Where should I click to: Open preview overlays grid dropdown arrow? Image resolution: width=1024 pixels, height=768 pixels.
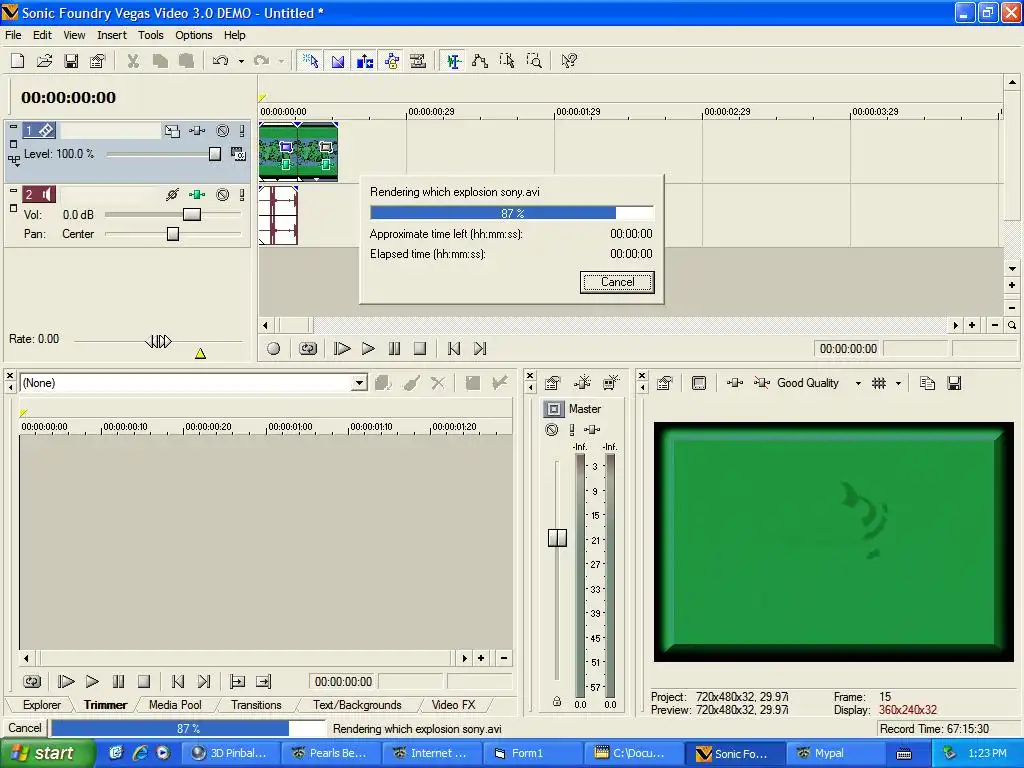(899, 383)
